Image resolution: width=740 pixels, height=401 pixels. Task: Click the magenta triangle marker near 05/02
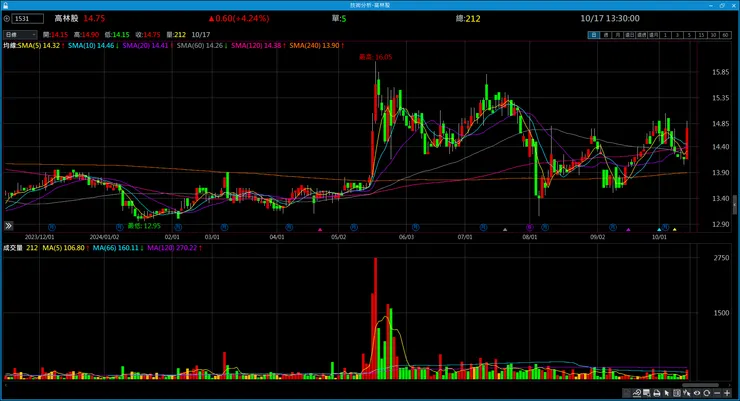coord(320,230)
